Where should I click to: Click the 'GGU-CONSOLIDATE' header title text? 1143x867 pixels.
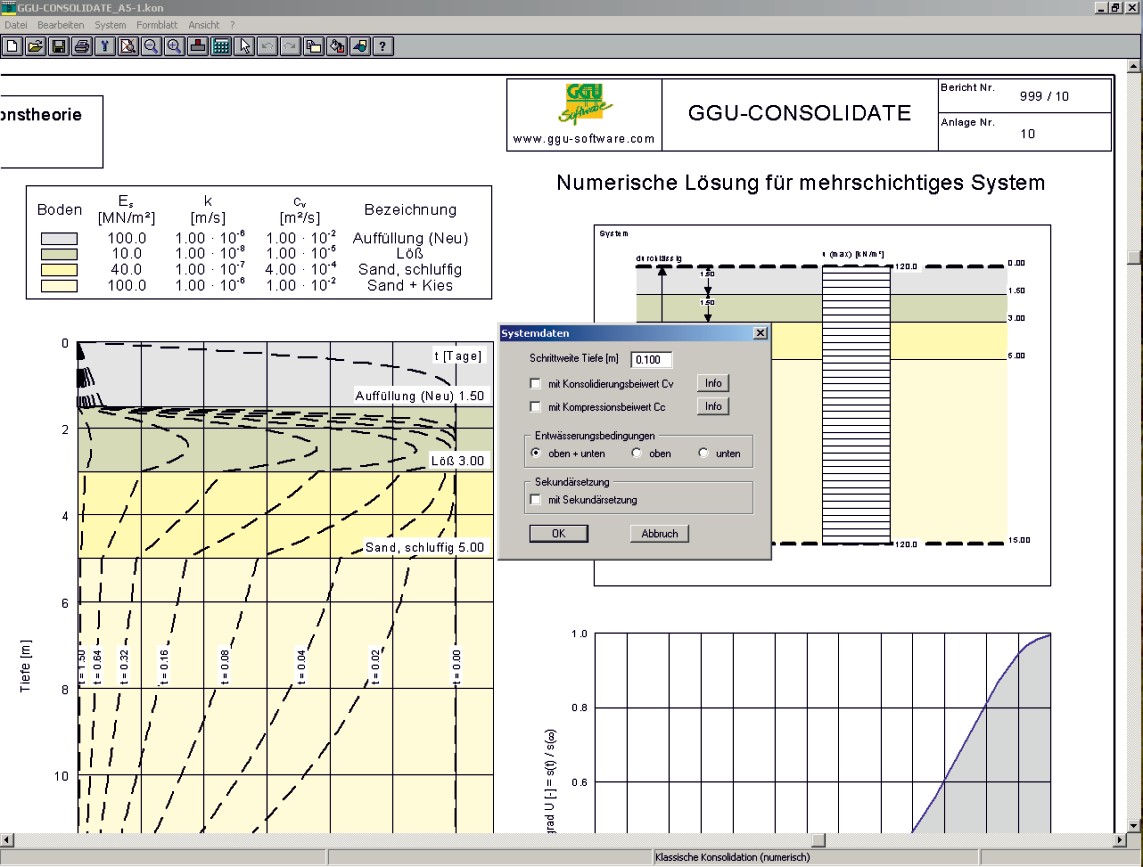(x=800, y=113)
